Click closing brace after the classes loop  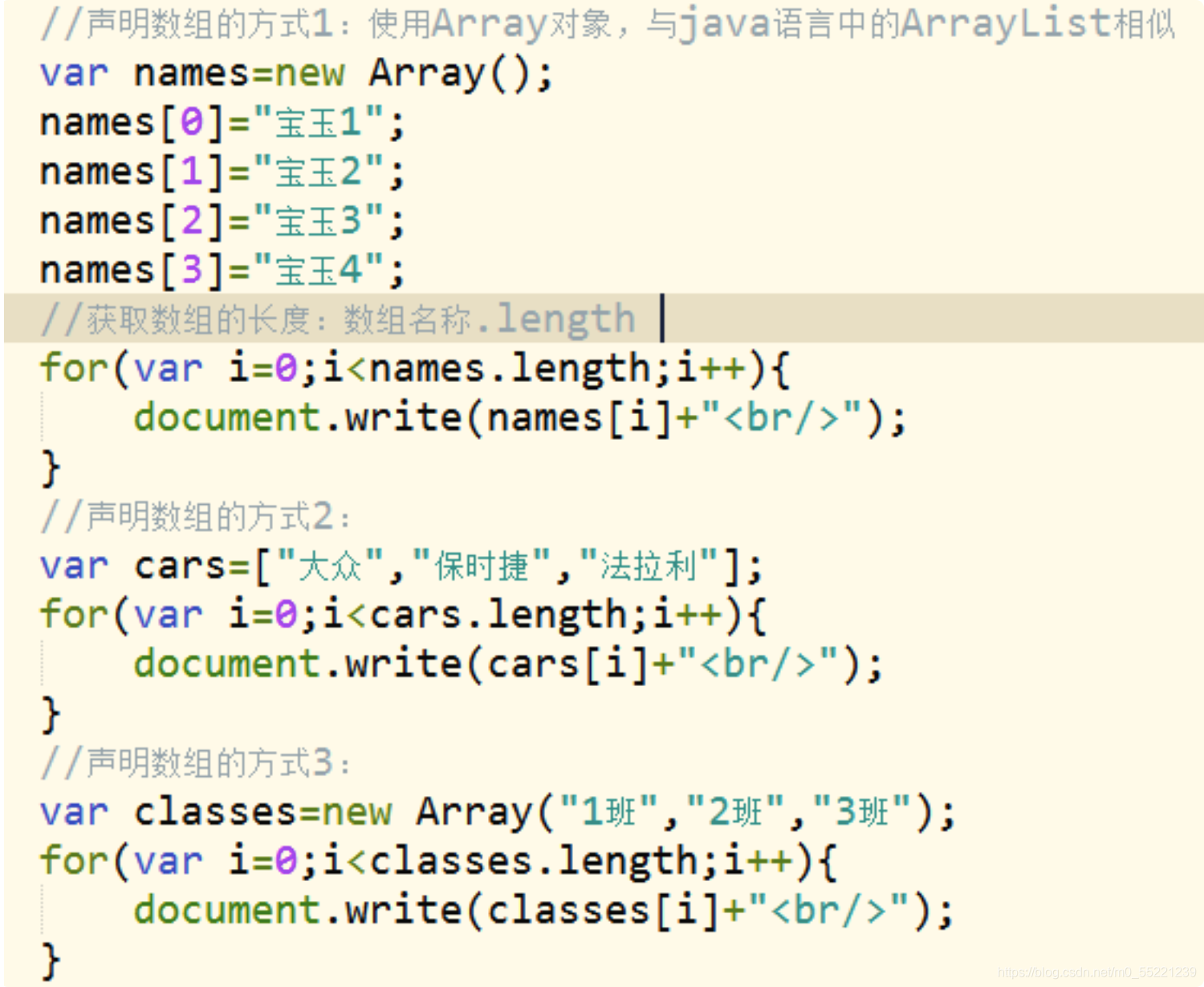pos(51,961)
